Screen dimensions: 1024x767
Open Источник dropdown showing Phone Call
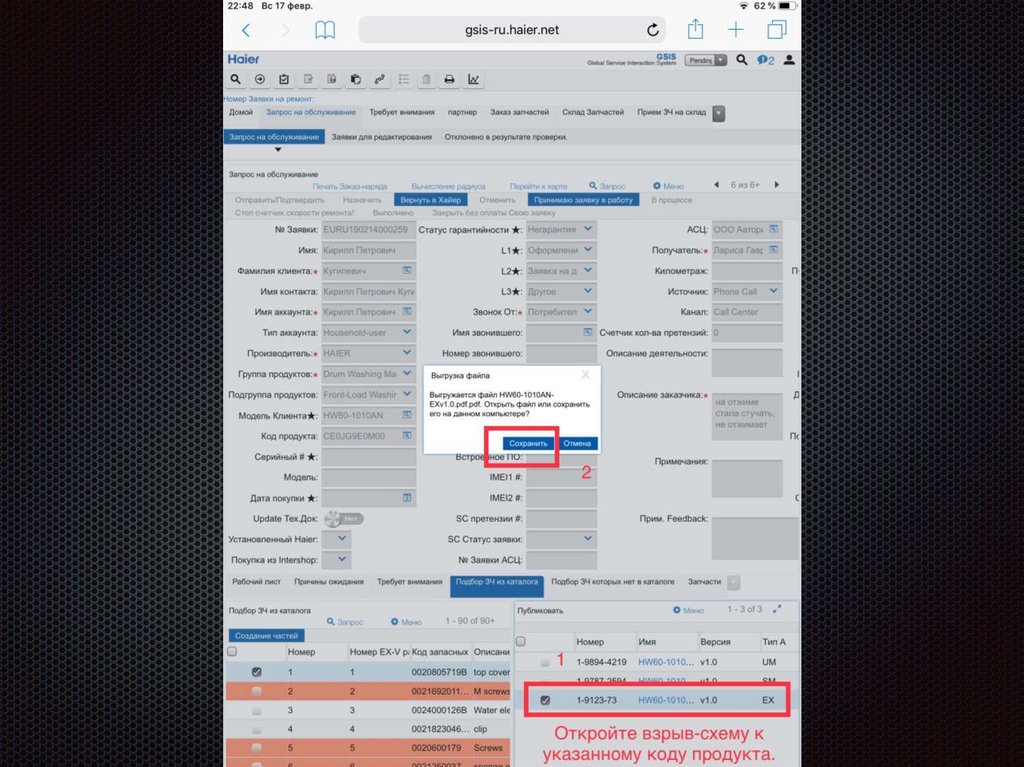coord(774,291)
